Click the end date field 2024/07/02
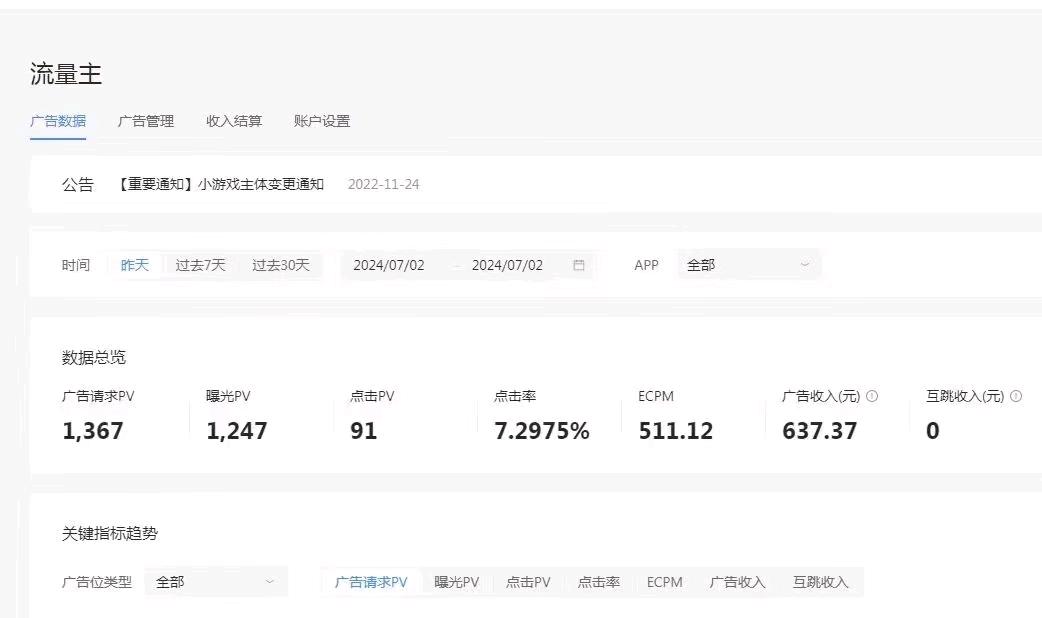 coord(507,265)
